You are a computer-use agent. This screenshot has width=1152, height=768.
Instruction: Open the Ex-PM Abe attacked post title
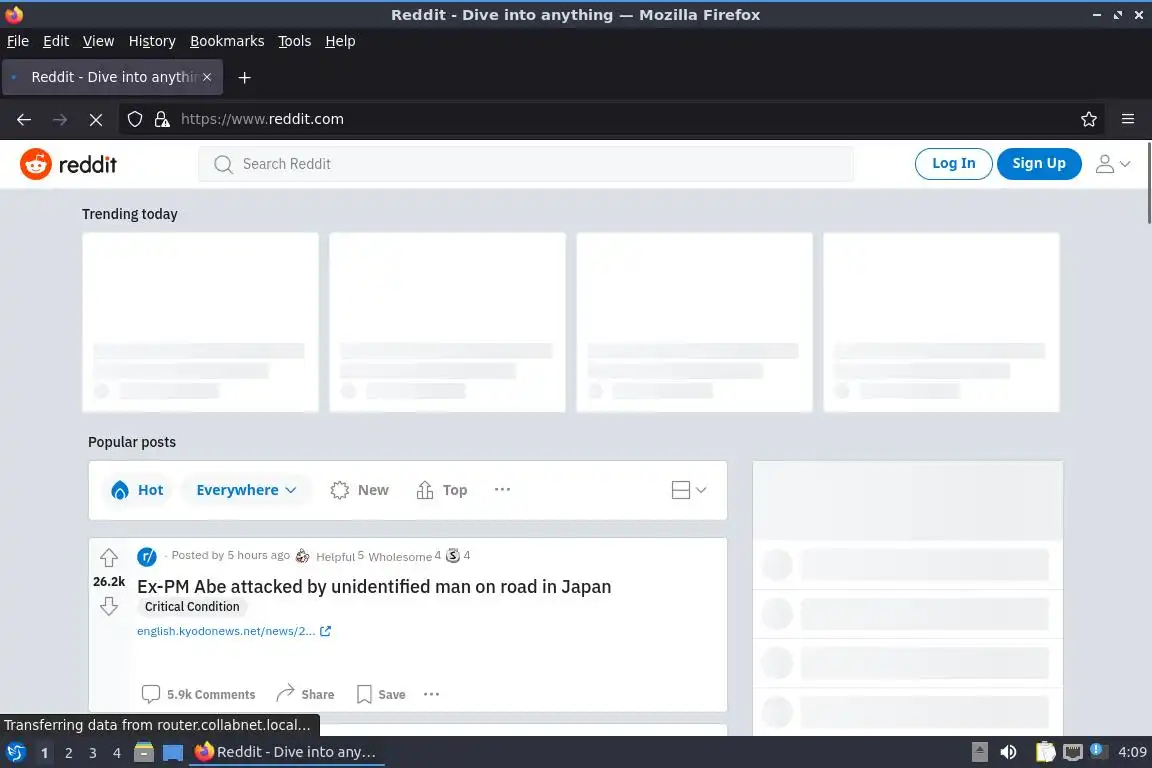click(374, 586)
